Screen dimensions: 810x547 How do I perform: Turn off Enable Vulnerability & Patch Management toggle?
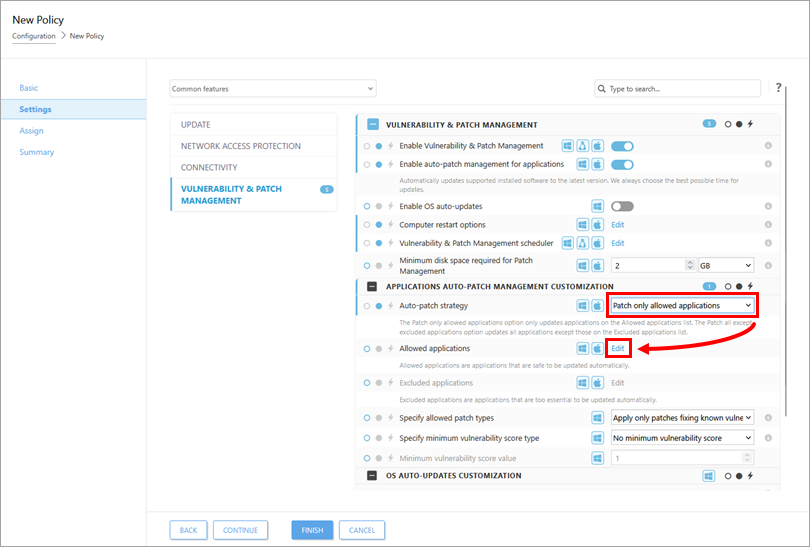click(622, 146)
